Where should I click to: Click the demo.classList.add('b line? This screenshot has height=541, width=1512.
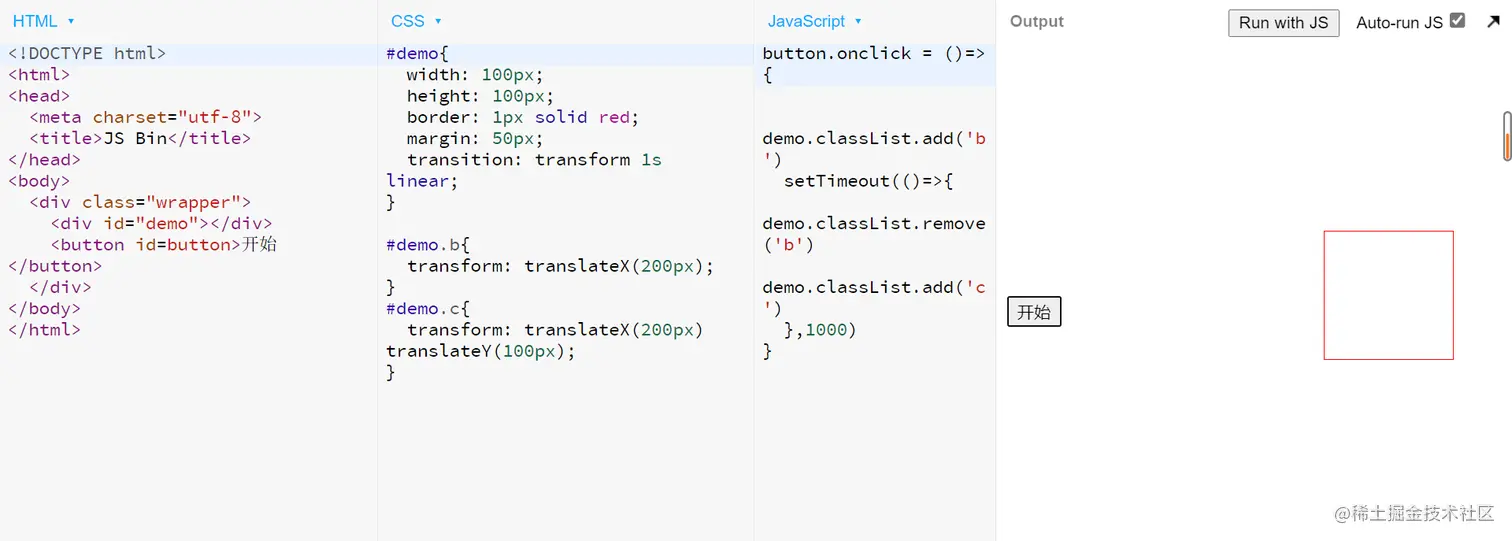click(874, 139)
